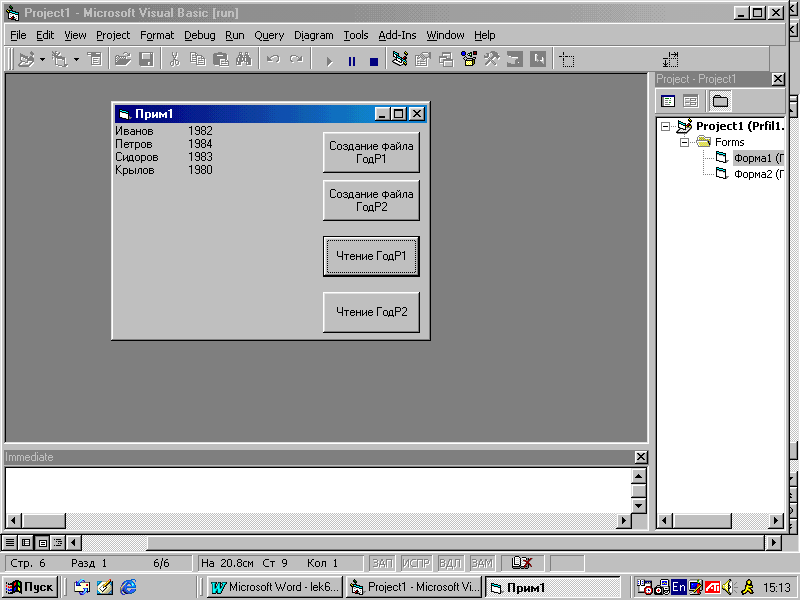Toggle the ИСПР status bar indicator

416,563
